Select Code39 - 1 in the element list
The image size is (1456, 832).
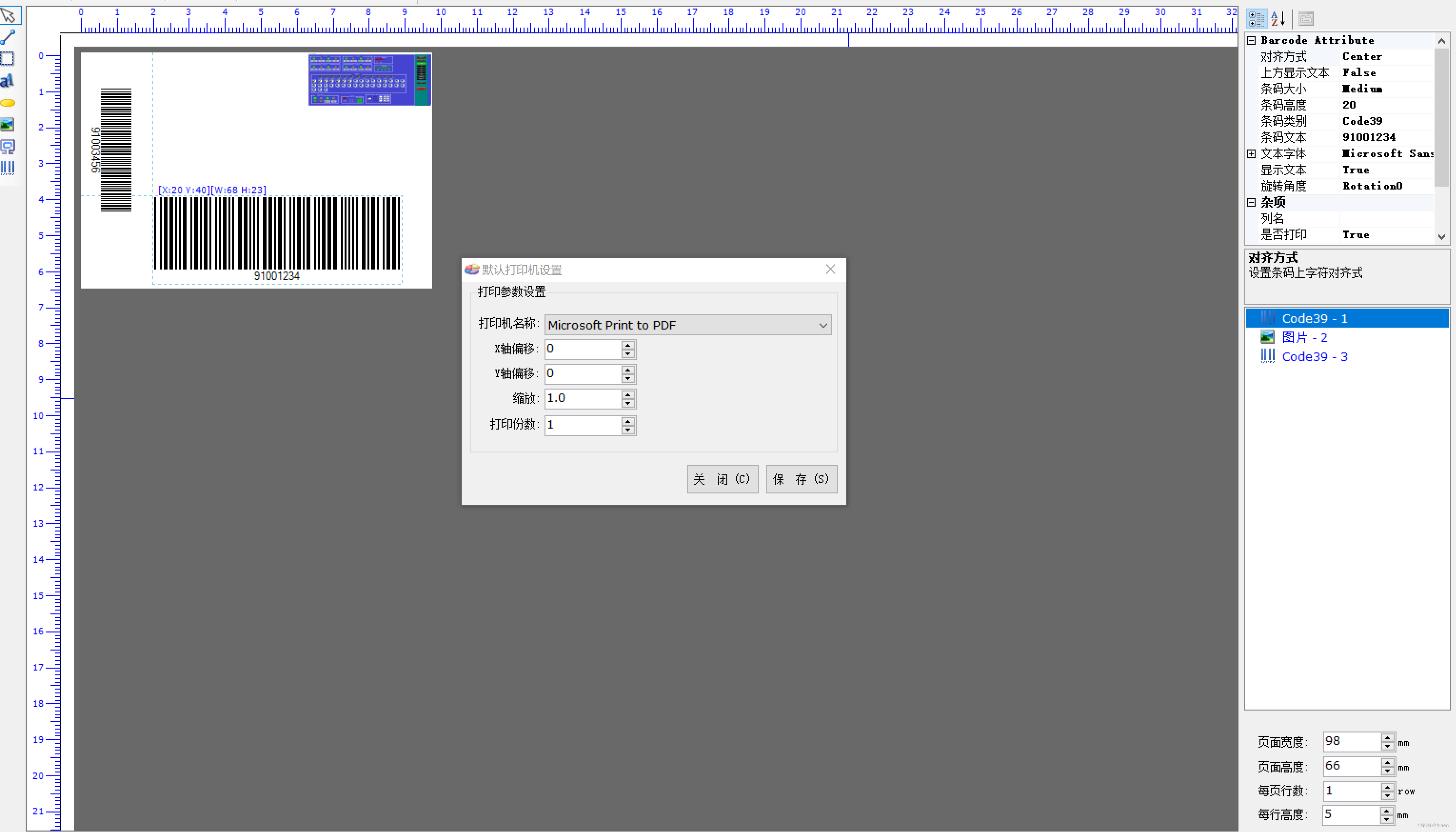pyautogui.click(x=1347, y=318)
